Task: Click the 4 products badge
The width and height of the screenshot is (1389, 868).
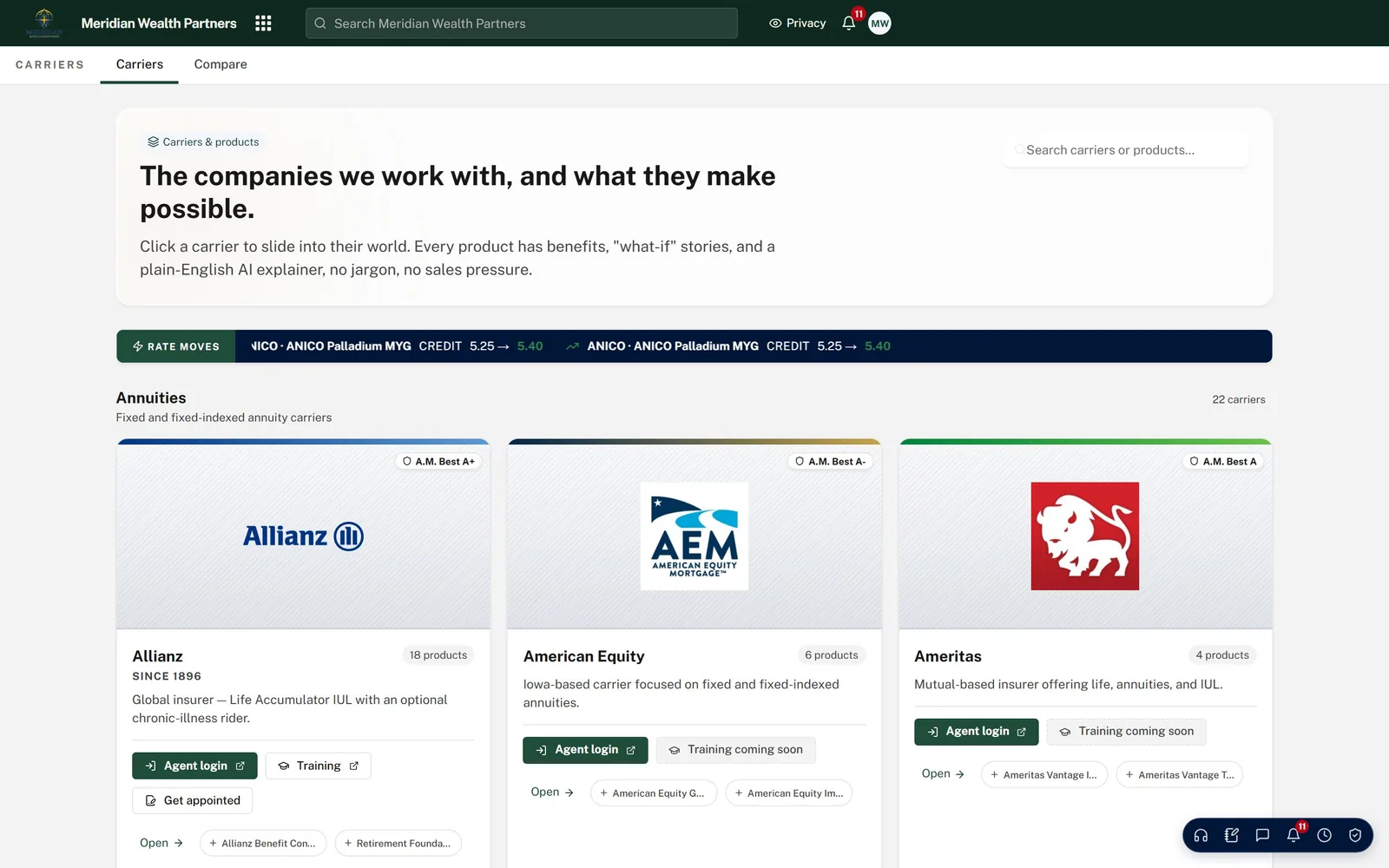Action: coord(1222,655)
